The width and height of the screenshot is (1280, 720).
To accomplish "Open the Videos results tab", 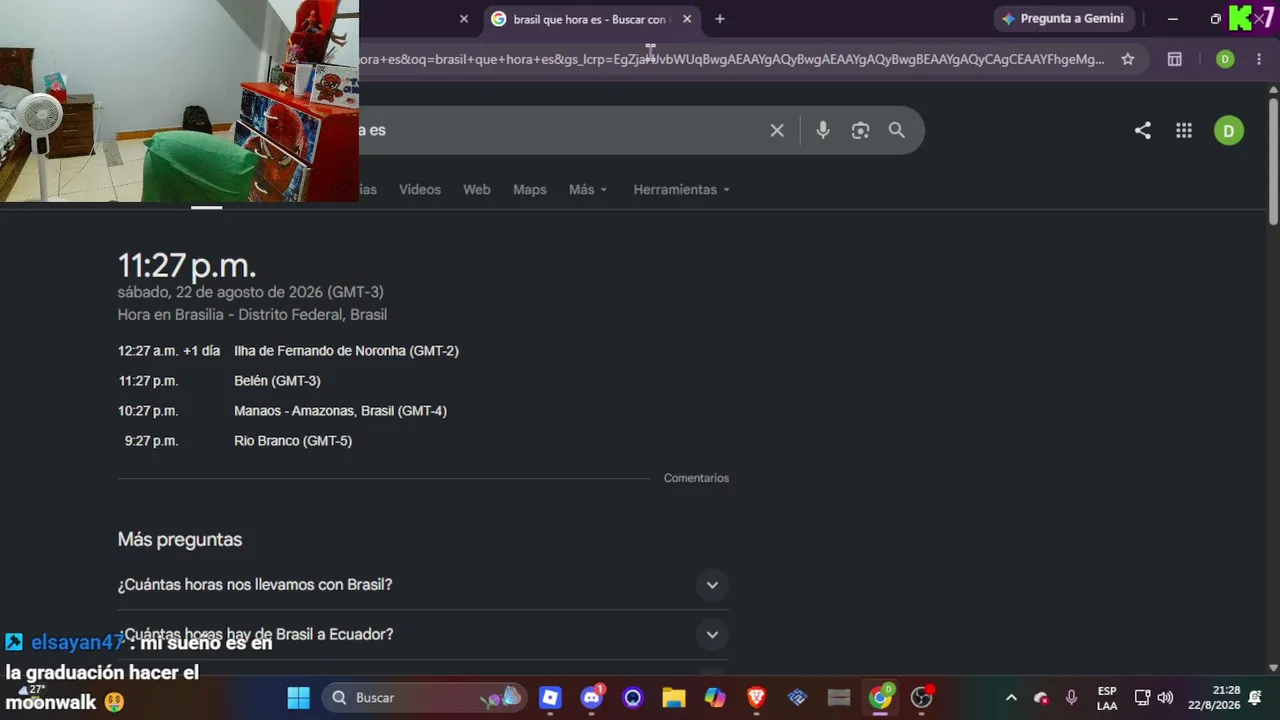I will [x=420, y=190].
